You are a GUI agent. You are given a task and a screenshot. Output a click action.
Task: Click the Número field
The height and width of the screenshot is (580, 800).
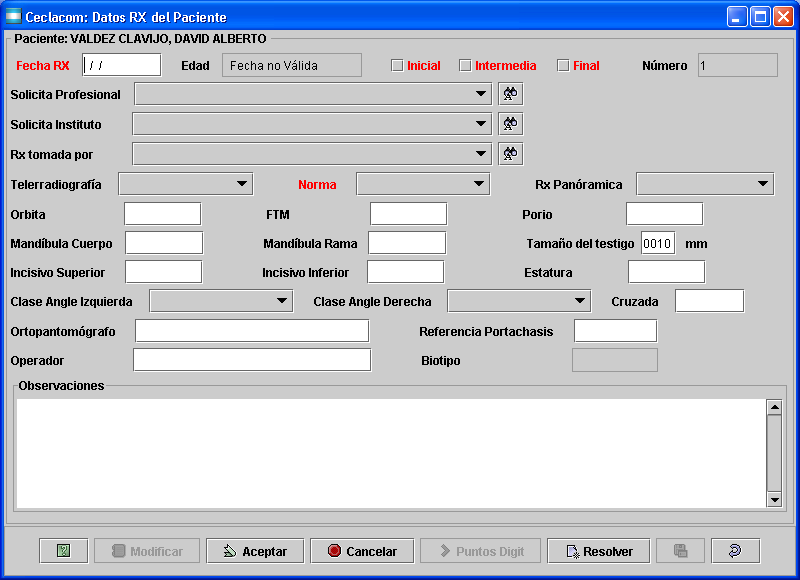(738, 65)
